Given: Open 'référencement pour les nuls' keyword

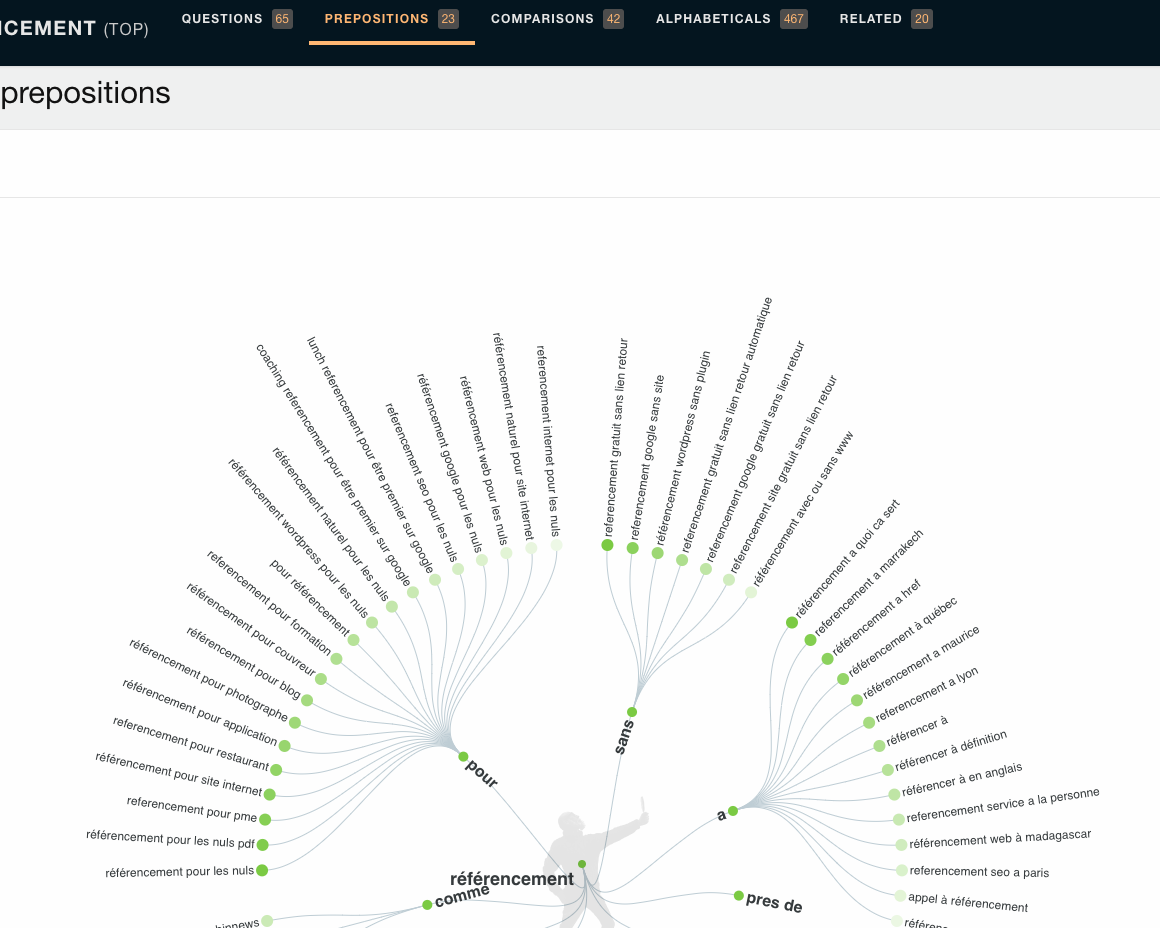Looking at the screenshot, I should 180,872.
